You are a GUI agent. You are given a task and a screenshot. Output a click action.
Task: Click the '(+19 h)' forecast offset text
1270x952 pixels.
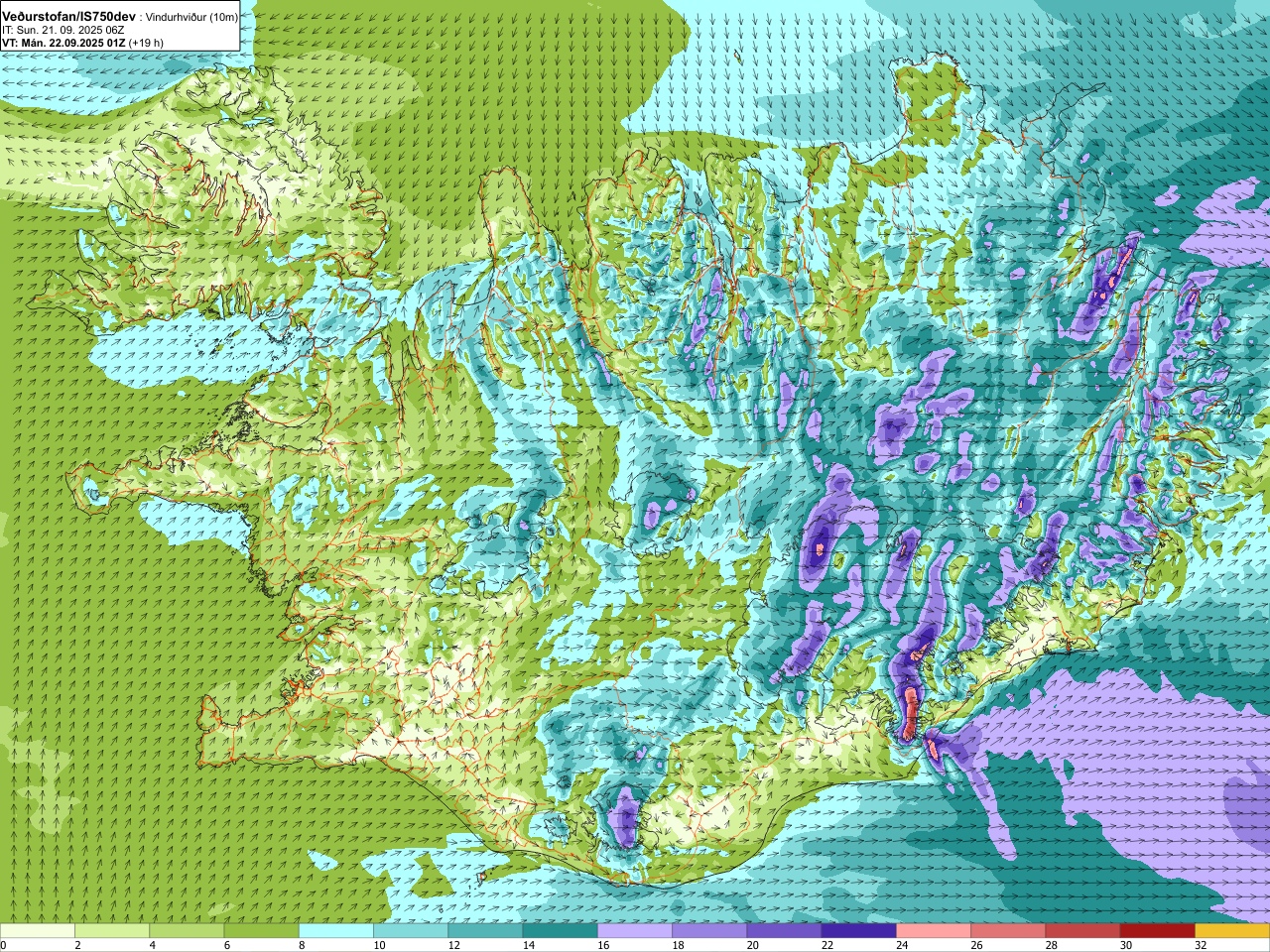click(146, 43)
